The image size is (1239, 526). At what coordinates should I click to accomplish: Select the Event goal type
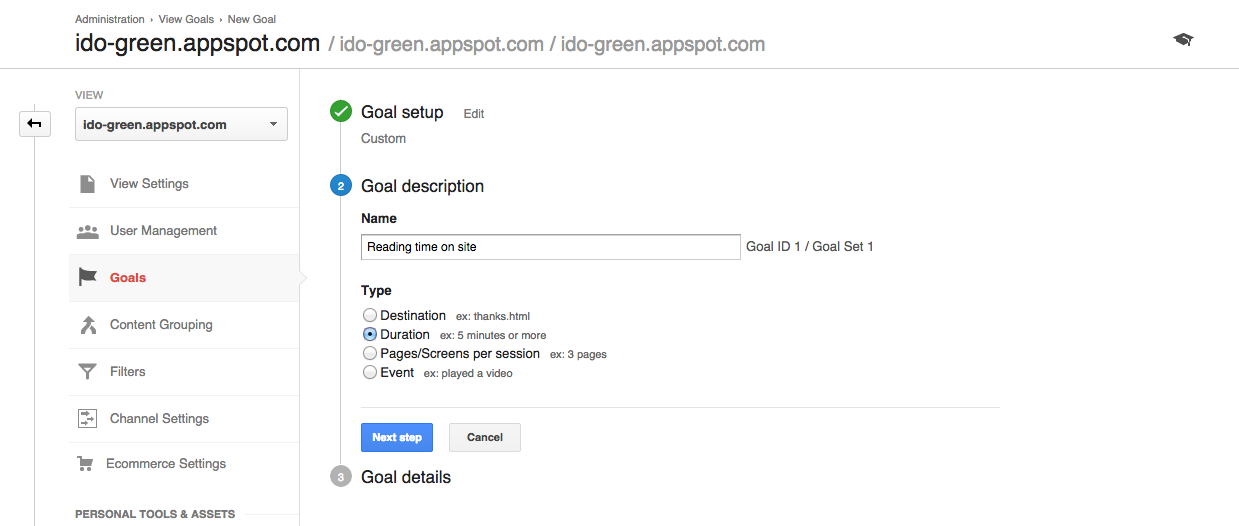click(370, 373)
